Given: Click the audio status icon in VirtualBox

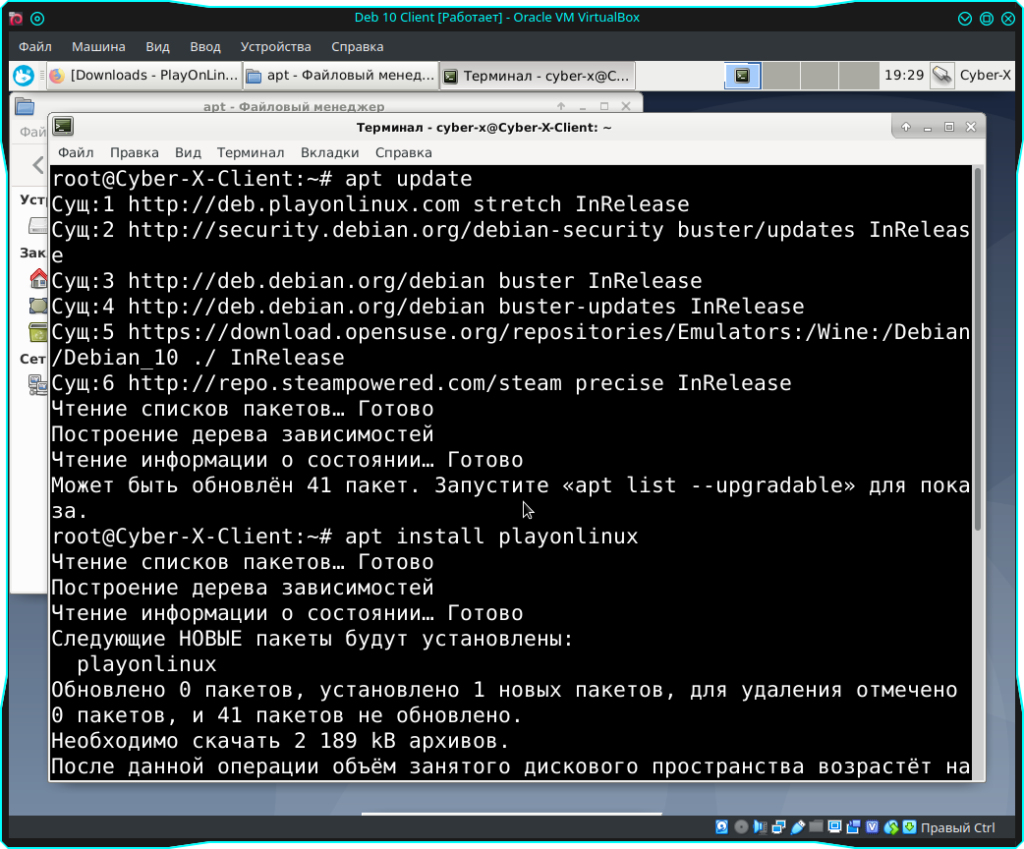Looking at the screenshot, I should click(760, 827).
